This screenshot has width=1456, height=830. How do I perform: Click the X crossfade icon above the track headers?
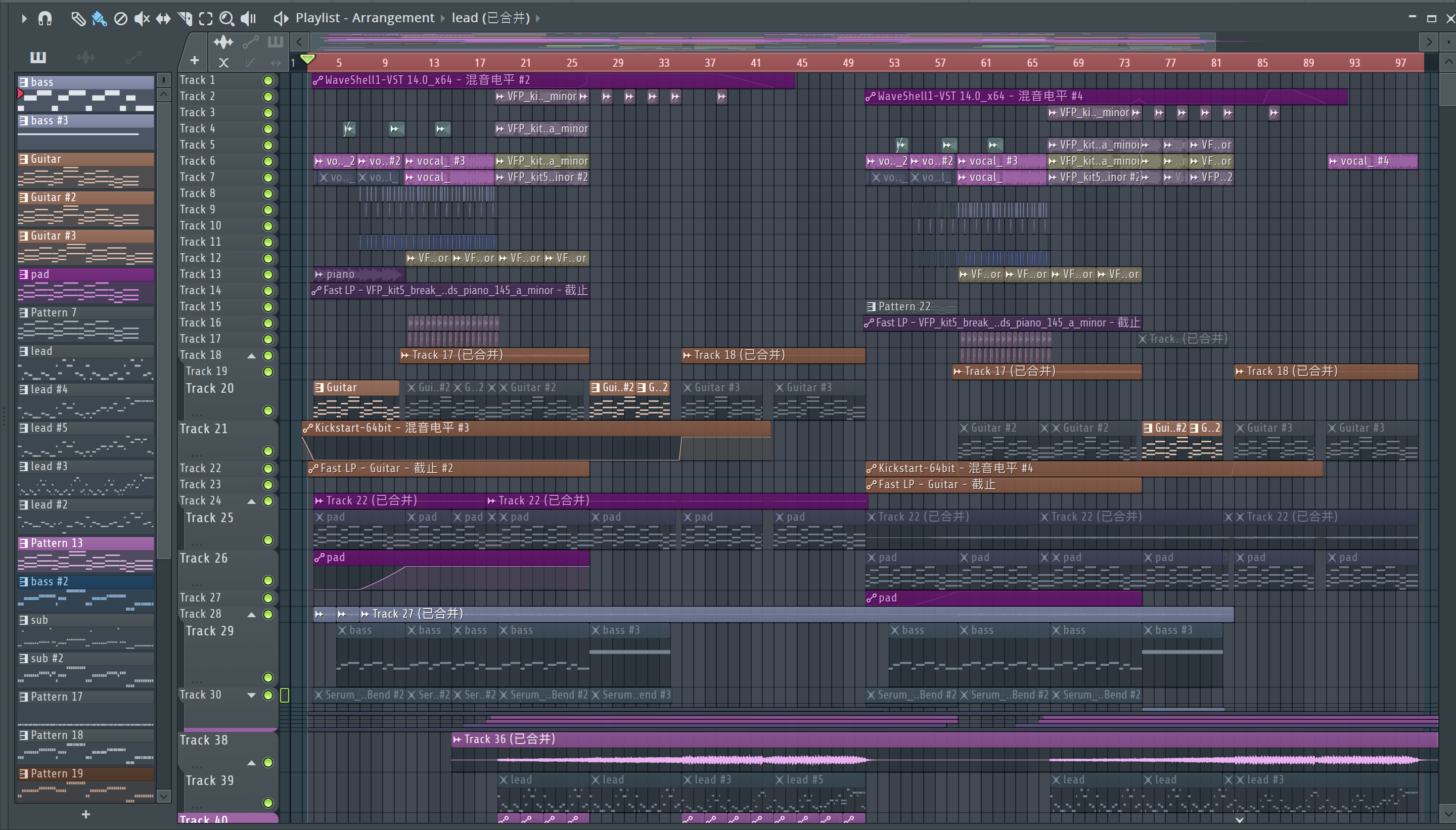pyautogui.click(x=223, y=62)
